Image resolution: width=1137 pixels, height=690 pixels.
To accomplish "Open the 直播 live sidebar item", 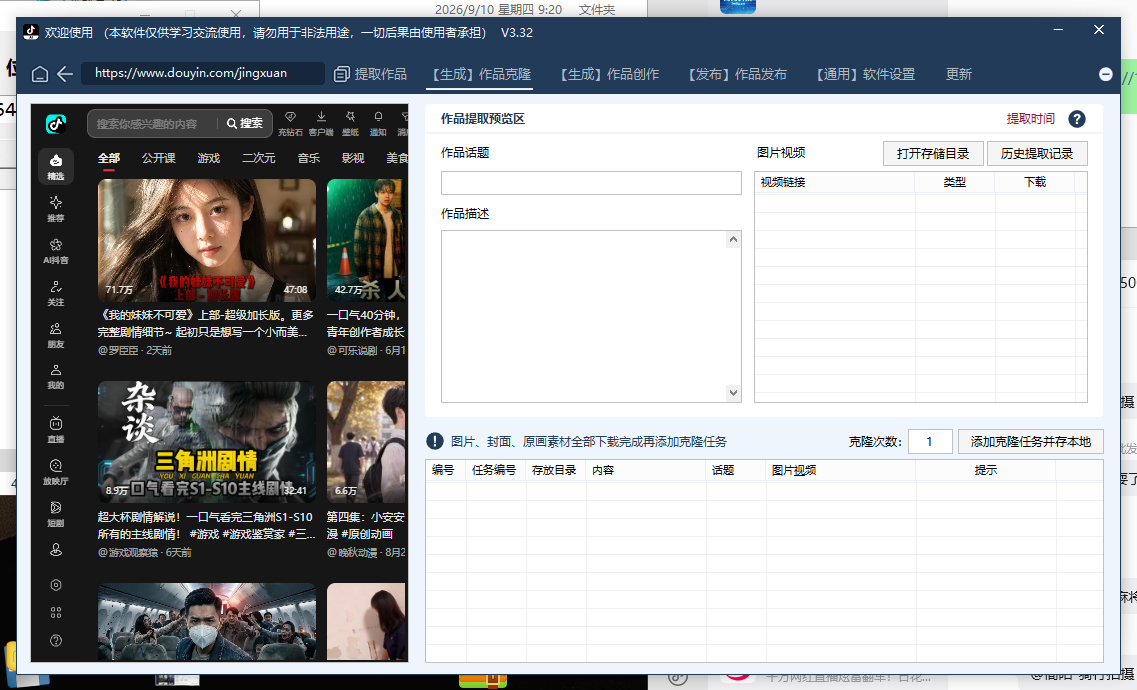I will [56, 430].
